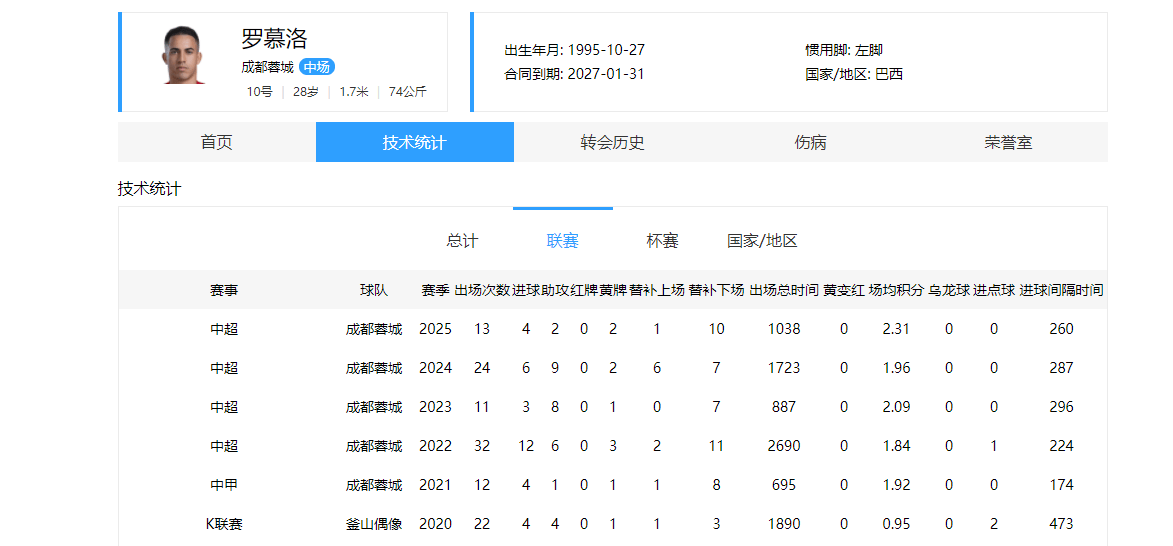View 国家/地区 statistics

pyautogui.click(x=762, y=241)
